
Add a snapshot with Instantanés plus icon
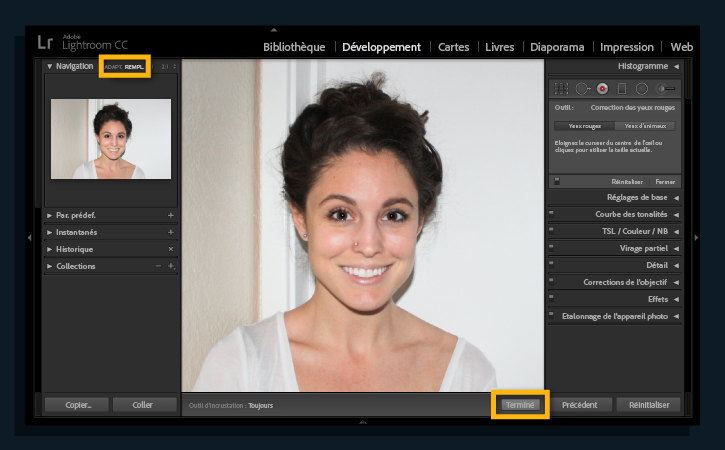pos(171,232)
